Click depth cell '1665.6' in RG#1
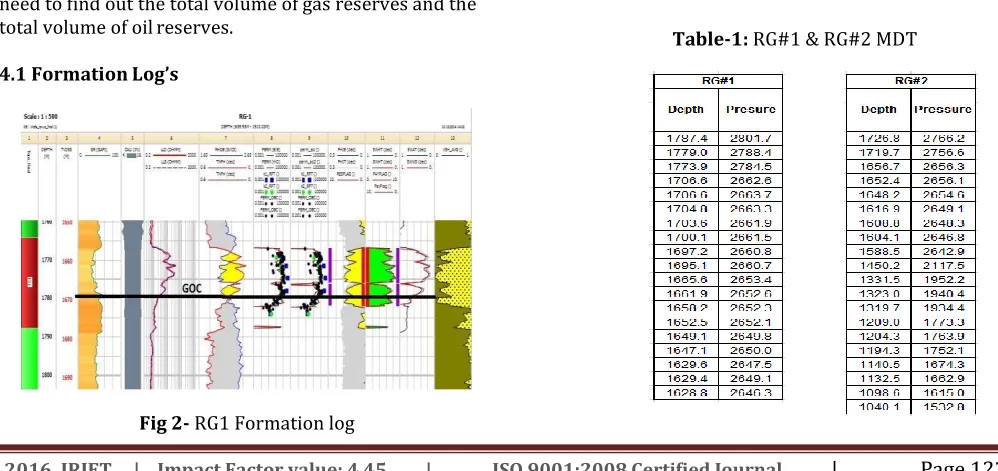Image resolution: width=998 pixels, height=471 pixels. click(x=686, y=279)
